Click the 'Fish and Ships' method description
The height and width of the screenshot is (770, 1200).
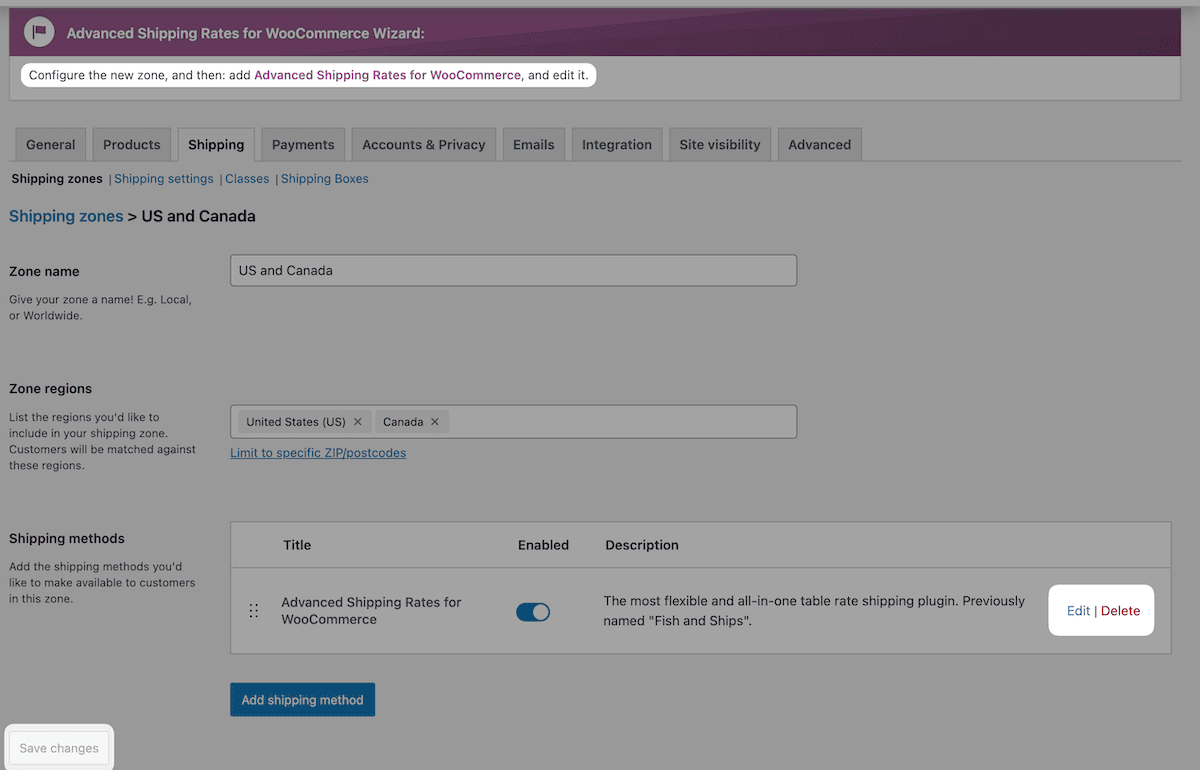(814, 611)
